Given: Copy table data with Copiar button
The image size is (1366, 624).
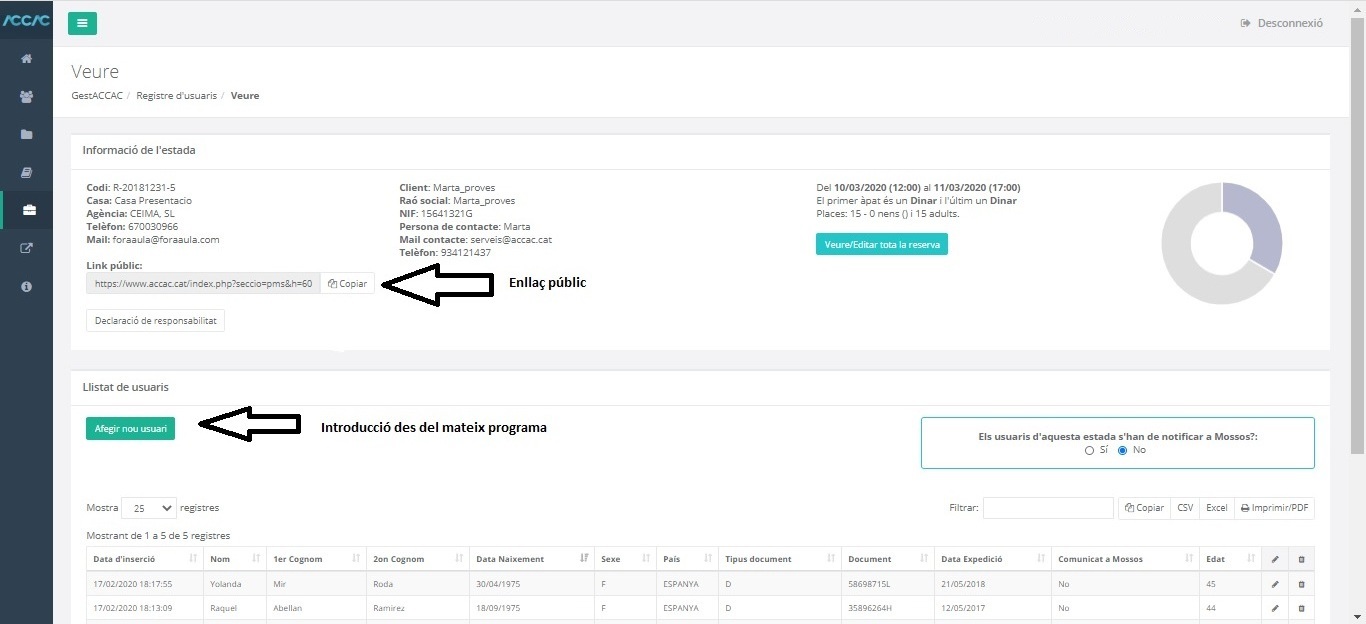Looking at the screenshot, I should click(x=1144, y=508).
